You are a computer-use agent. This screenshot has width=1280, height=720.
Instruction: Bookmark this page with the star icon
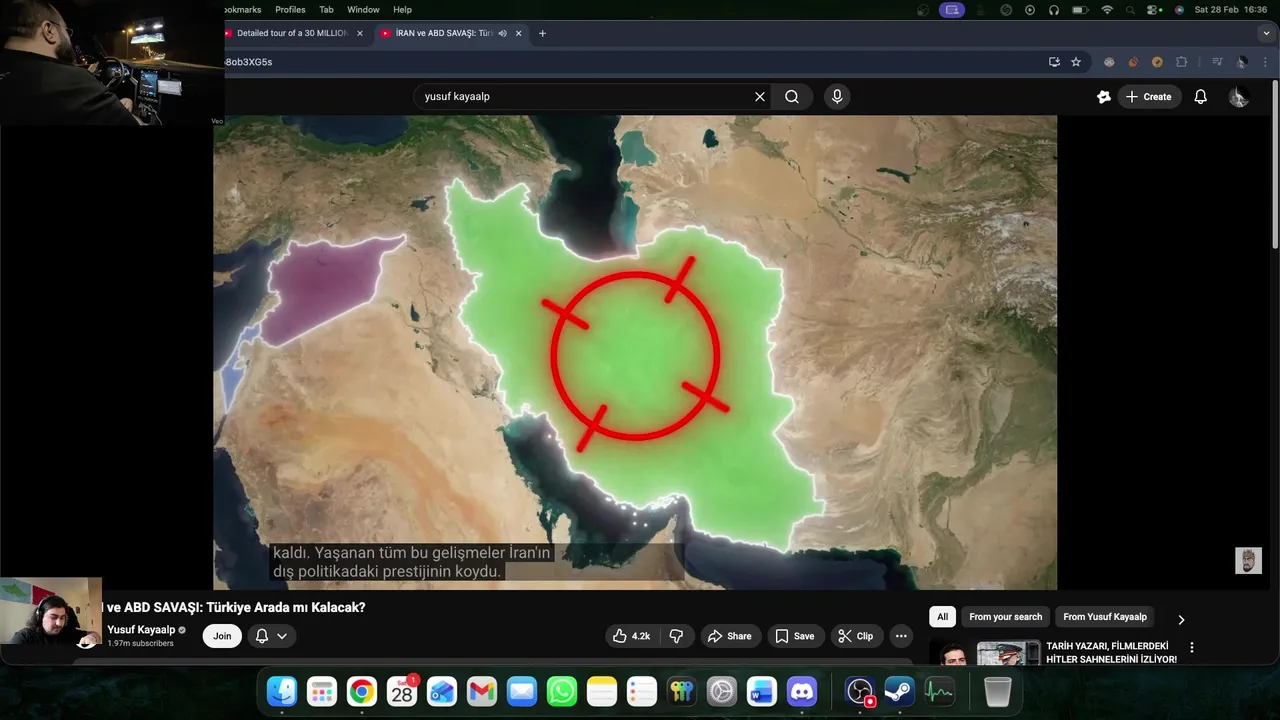(x=1076, y=62)
